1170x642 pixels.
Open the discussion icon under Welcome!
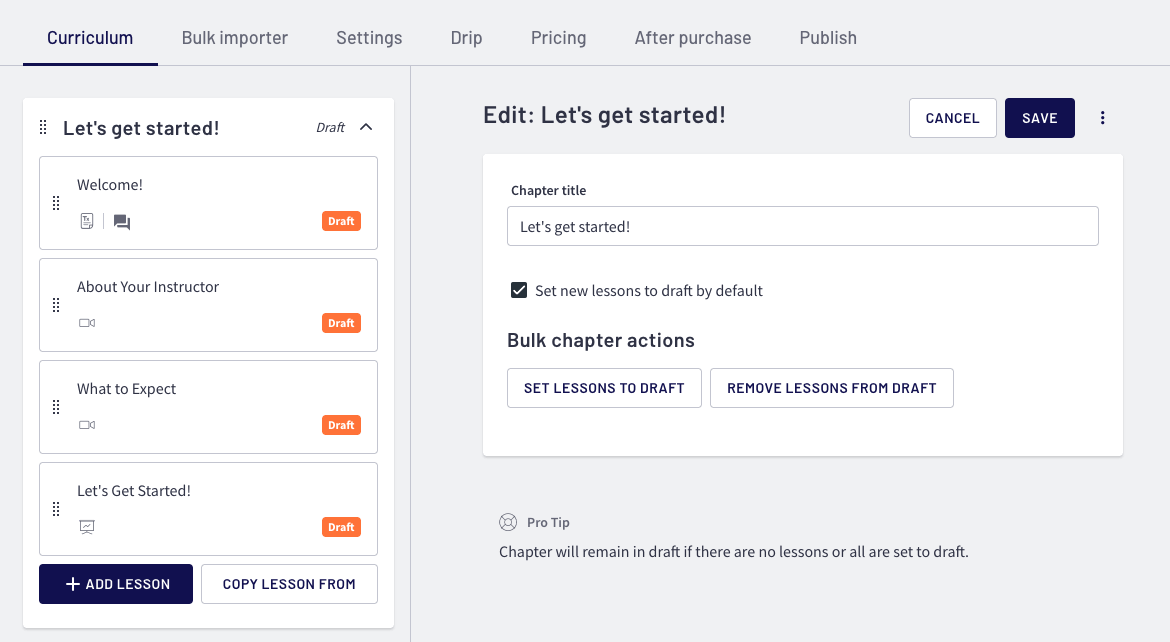121,221
